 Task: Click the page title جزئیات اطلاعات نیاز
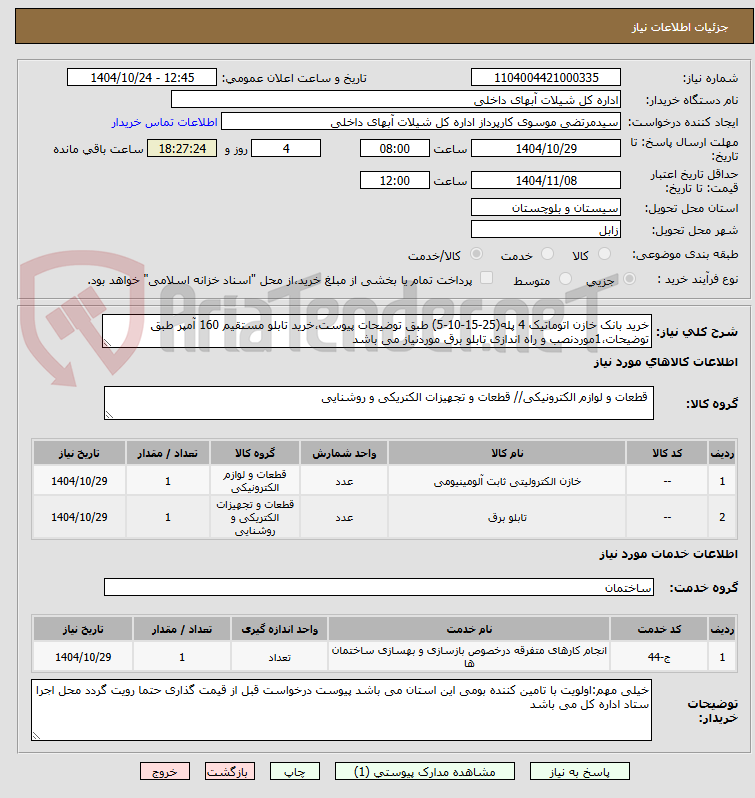tap(680, 27)
